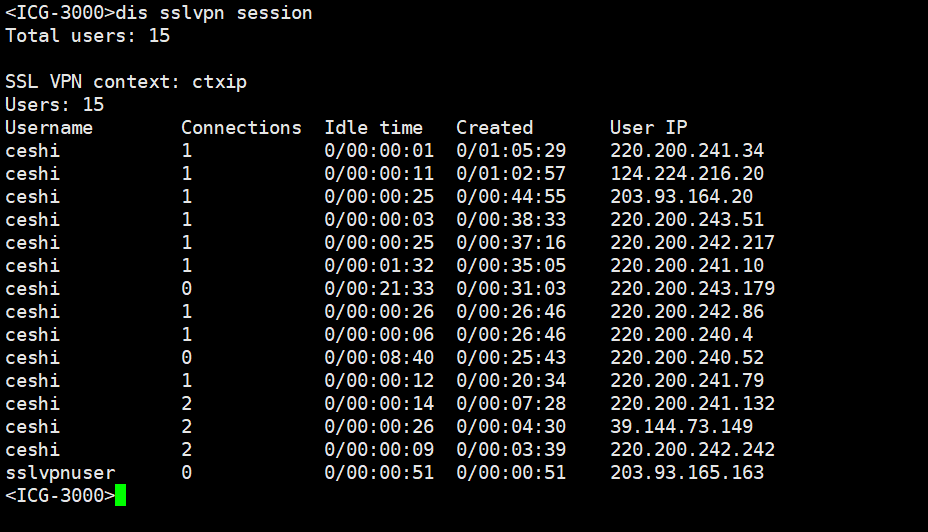Click the green terminal cursor block

click(x=121, y=495)
